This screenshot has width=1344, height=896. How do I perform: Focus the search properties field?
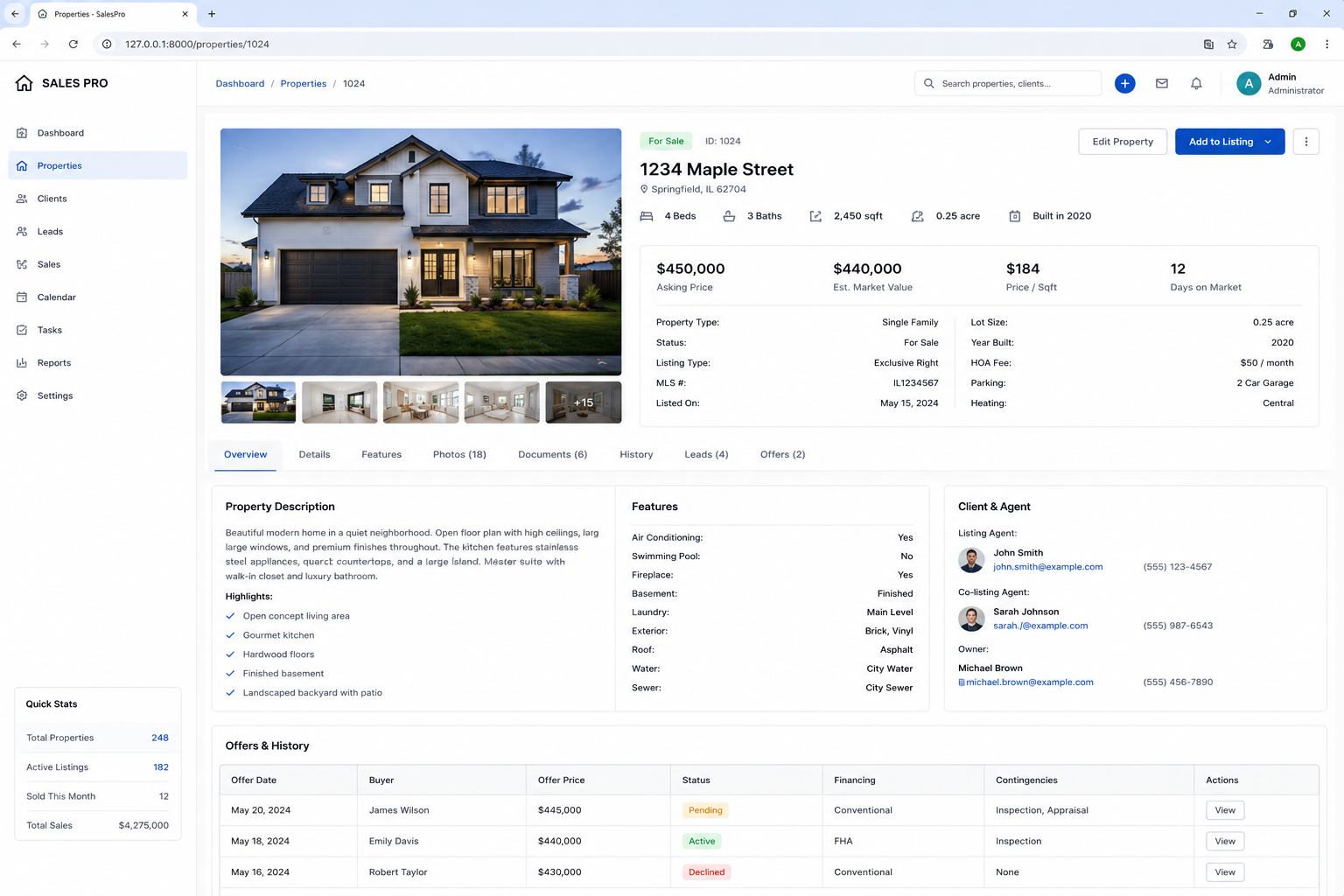(1008, 83)
